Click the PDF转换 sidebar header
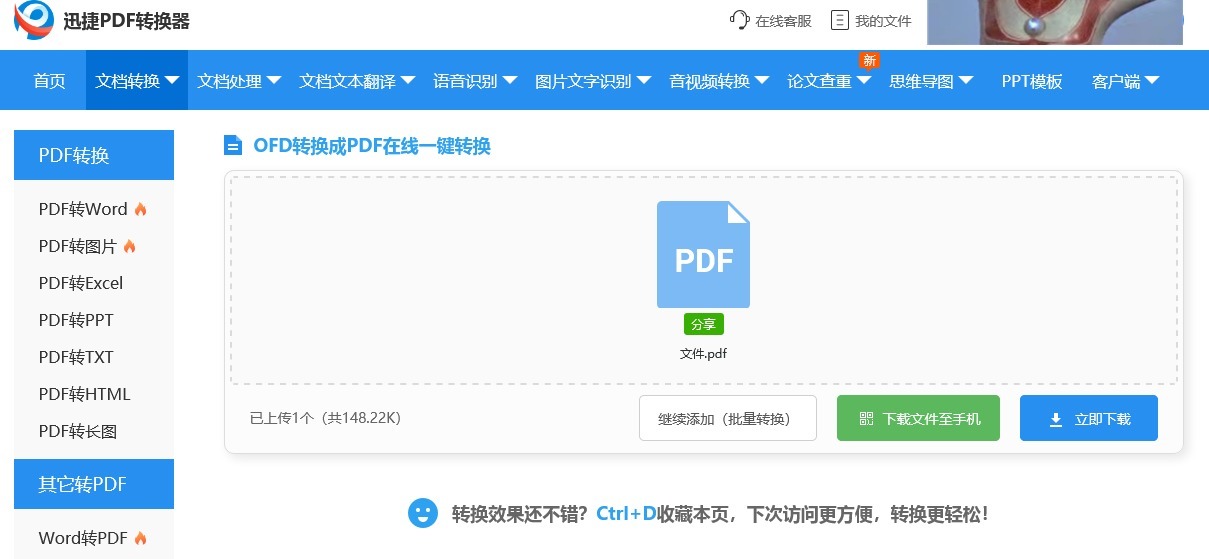The height and width of the screenshot is (559, 1209). [x=94, y=155]
